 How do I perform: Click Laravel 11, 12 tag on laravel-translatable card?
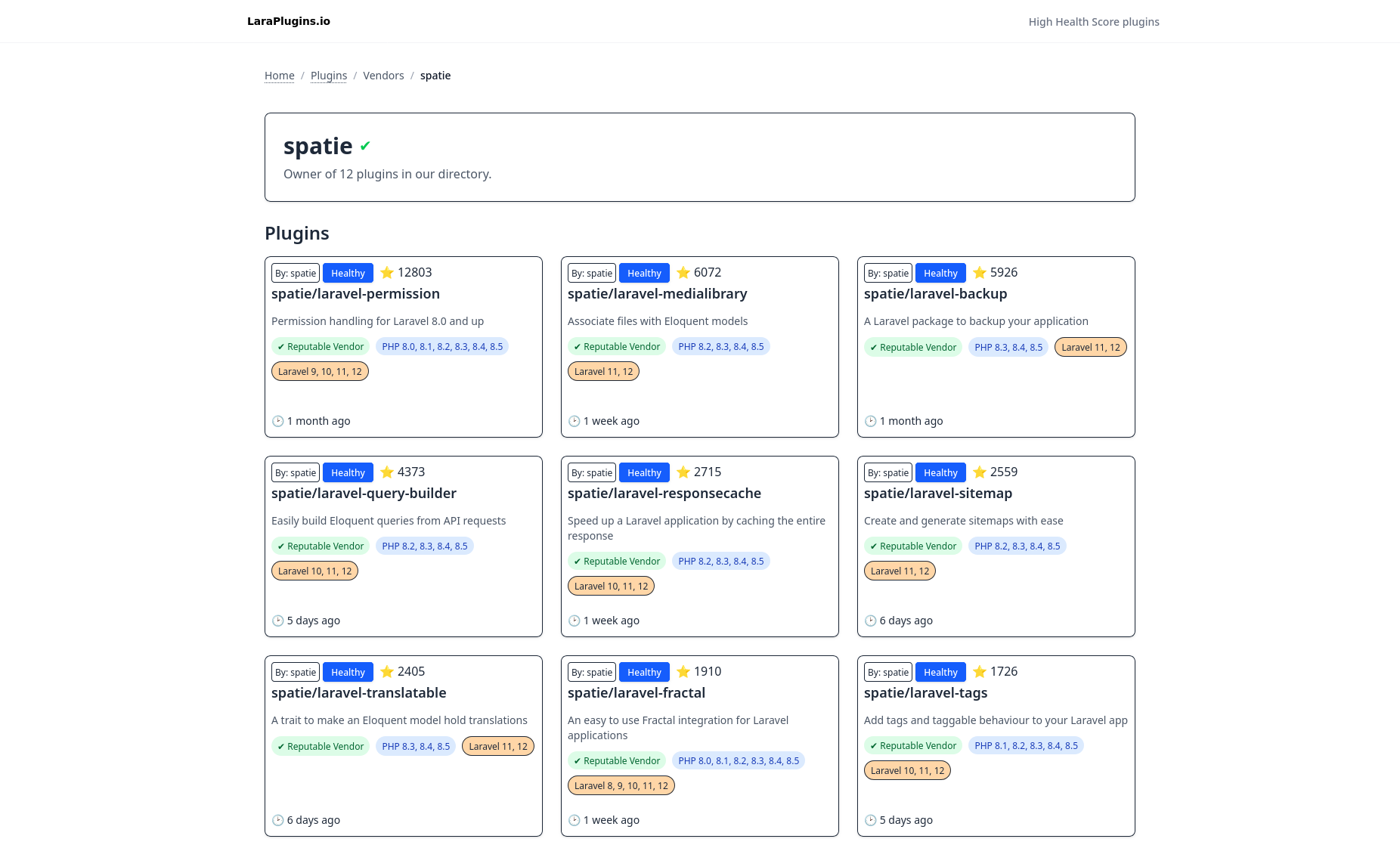(498, 746)
